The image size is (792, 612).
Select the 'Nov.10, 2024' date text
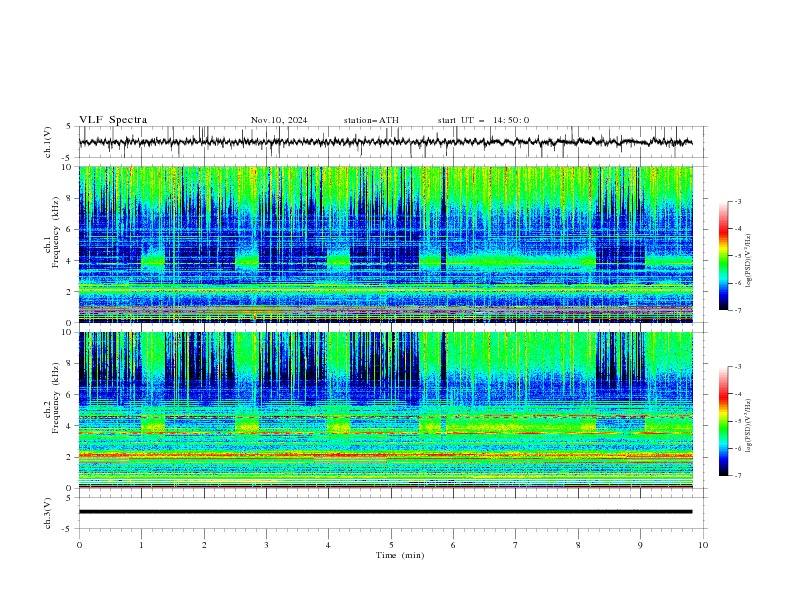coord(279,120)
